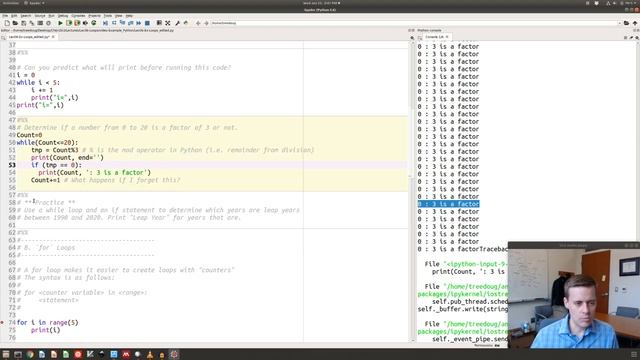Click the Maximize current pane icon
640x360 pixels.
click(x=159, y=23)
